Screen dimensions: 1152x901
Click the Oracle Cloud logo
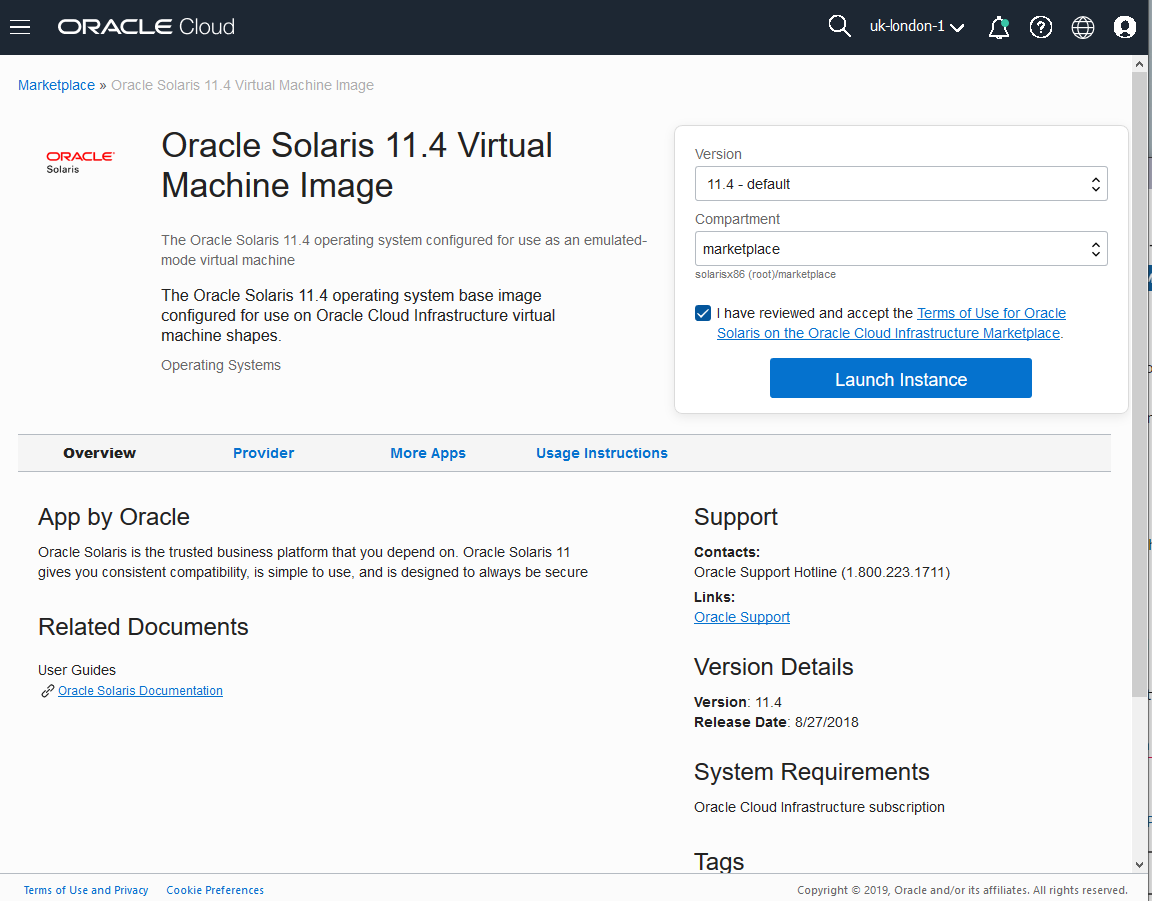(x=146, y=27)
